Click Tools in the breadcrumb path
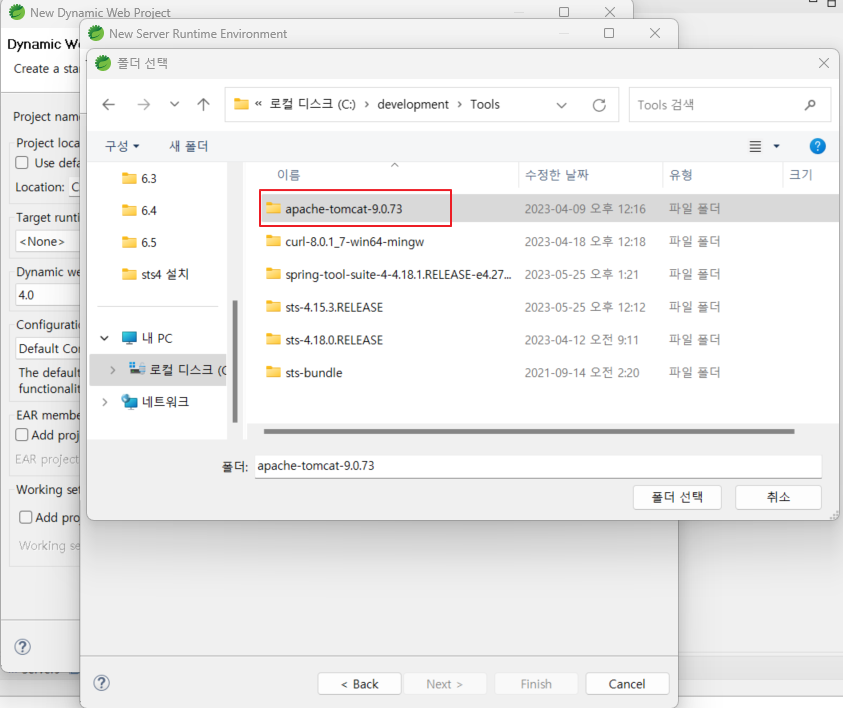This screenshot has width=843, height=708. tap(484, 105)
